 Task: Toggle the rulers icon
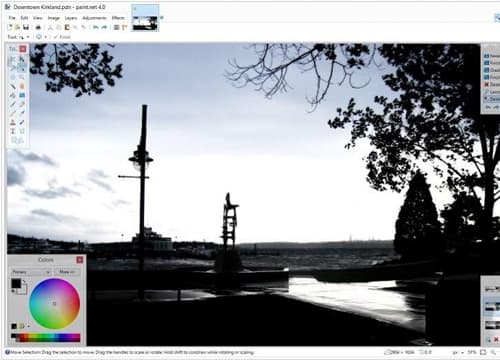pos(125,27)
